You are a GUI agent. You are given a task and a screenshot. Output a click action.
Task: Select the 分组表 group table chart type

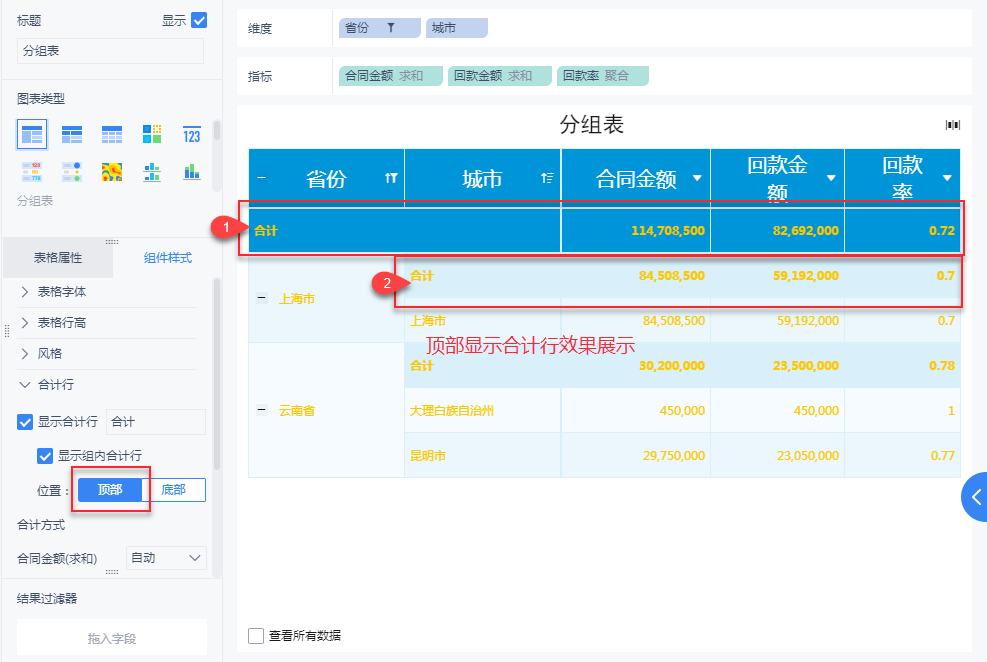(x=31, y=134)
